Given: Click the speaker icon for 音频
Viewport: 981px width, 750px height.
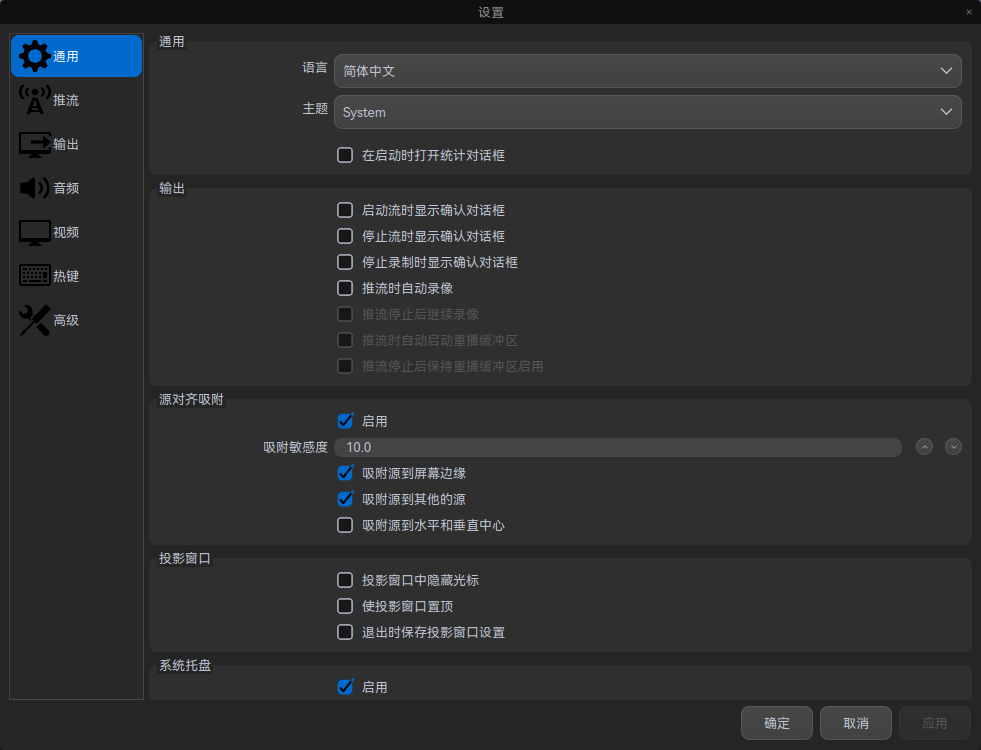Looking at the screenshot, I should pyautogui.click(x=34, y=188).
